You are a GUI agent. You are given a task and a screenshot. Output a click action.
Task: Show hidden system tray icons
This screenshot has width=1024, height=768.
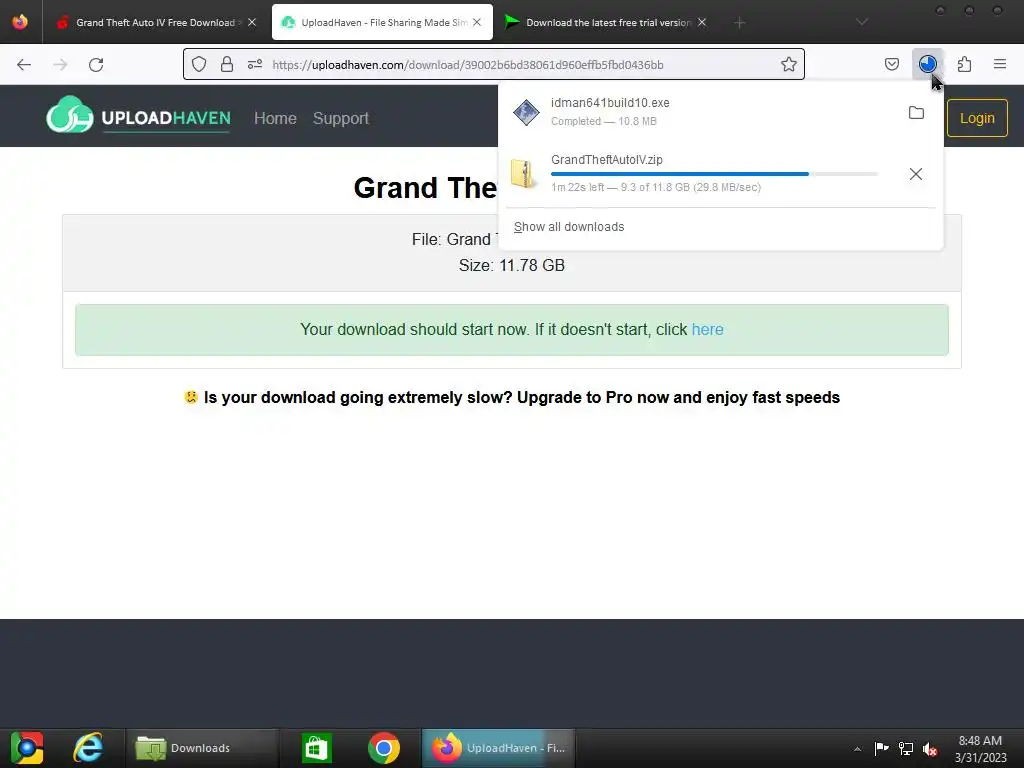[857, 748]
